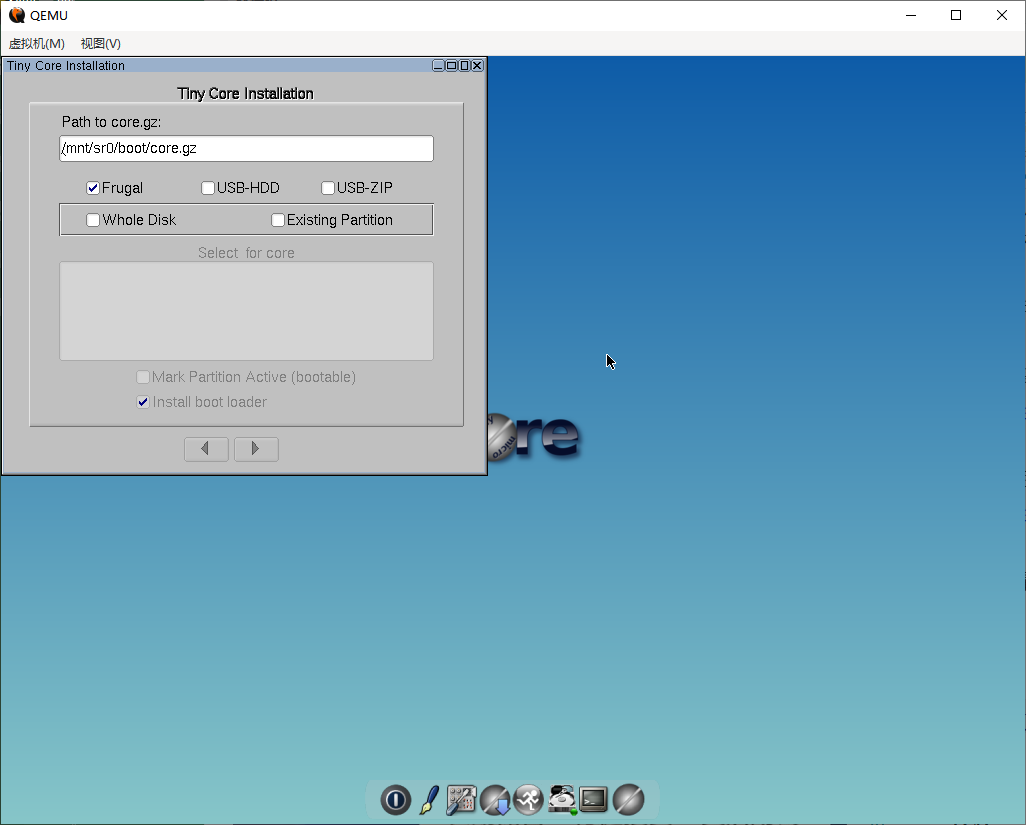
Task: Open the Run Program running-man icon
Action: 529,799
